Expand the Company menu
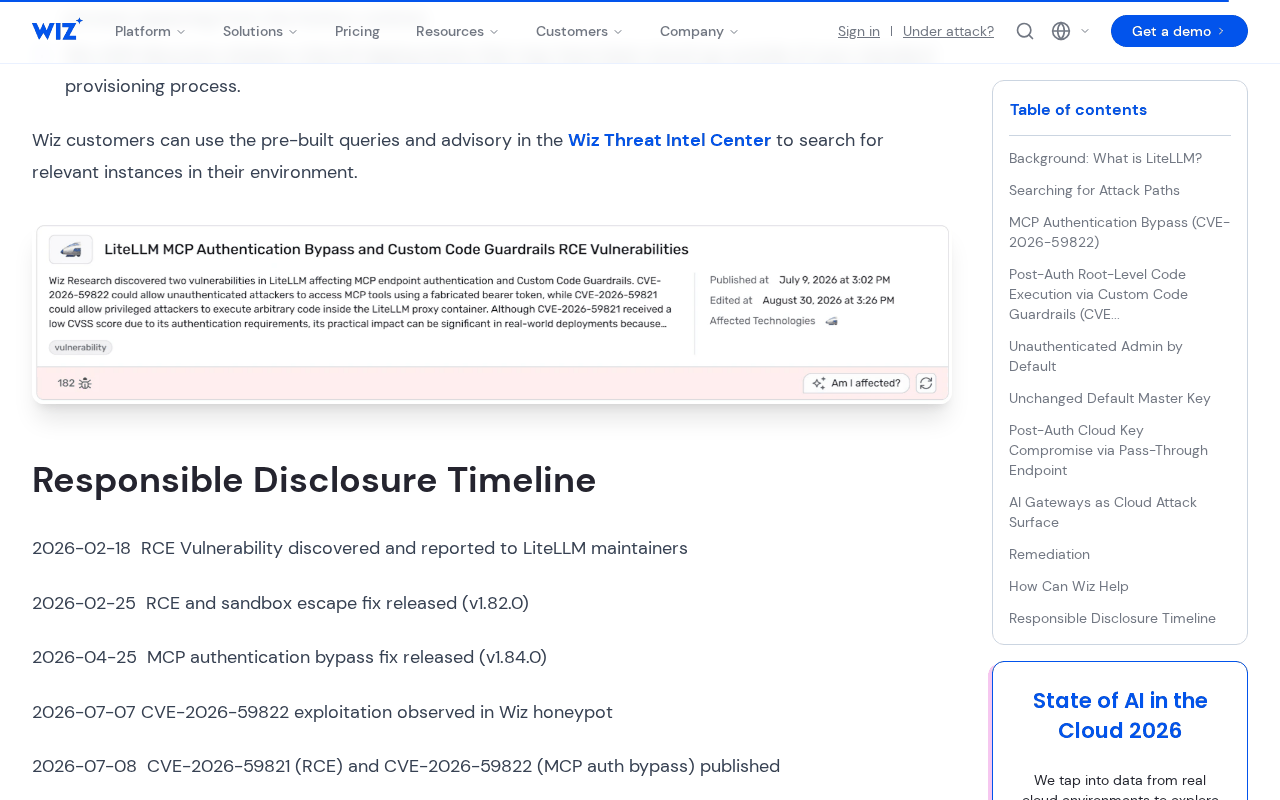The height and width of the screenshot is (800, 1280). pyautogui.click(x=699, y=31)
